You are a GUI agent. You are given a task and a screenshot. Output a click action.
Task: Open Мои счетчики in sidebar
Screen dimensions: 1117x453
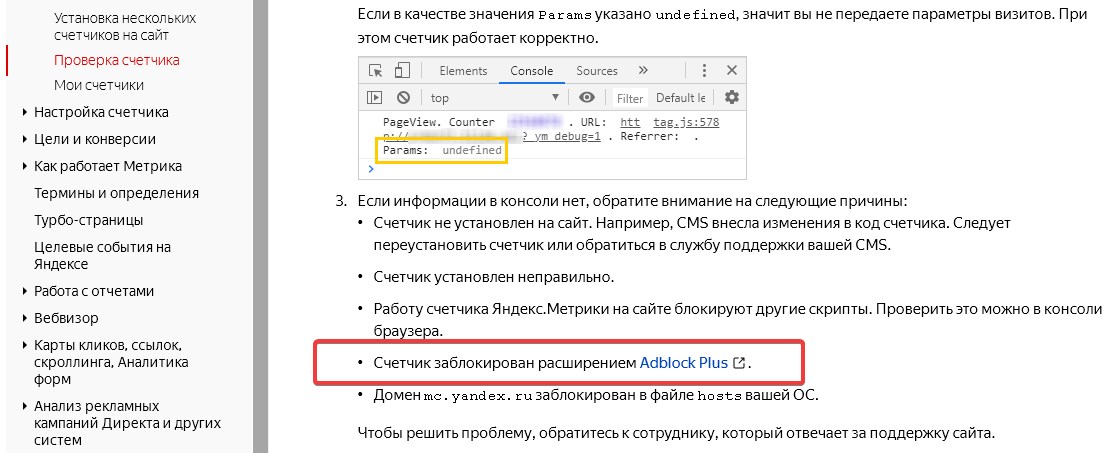point(99,85)
